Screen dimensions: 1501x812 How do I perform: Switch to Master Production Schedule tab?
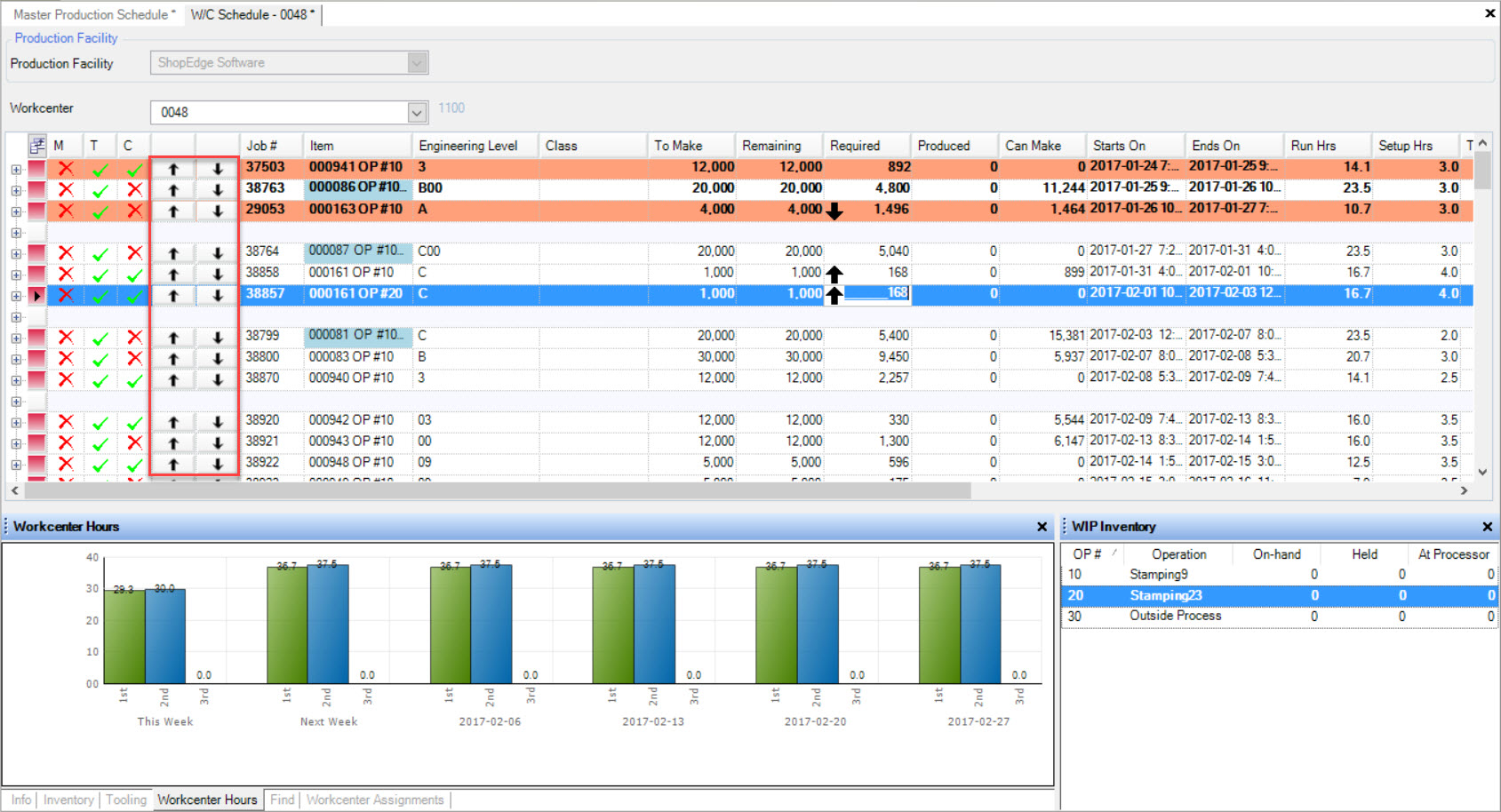(x=94, y=14)
